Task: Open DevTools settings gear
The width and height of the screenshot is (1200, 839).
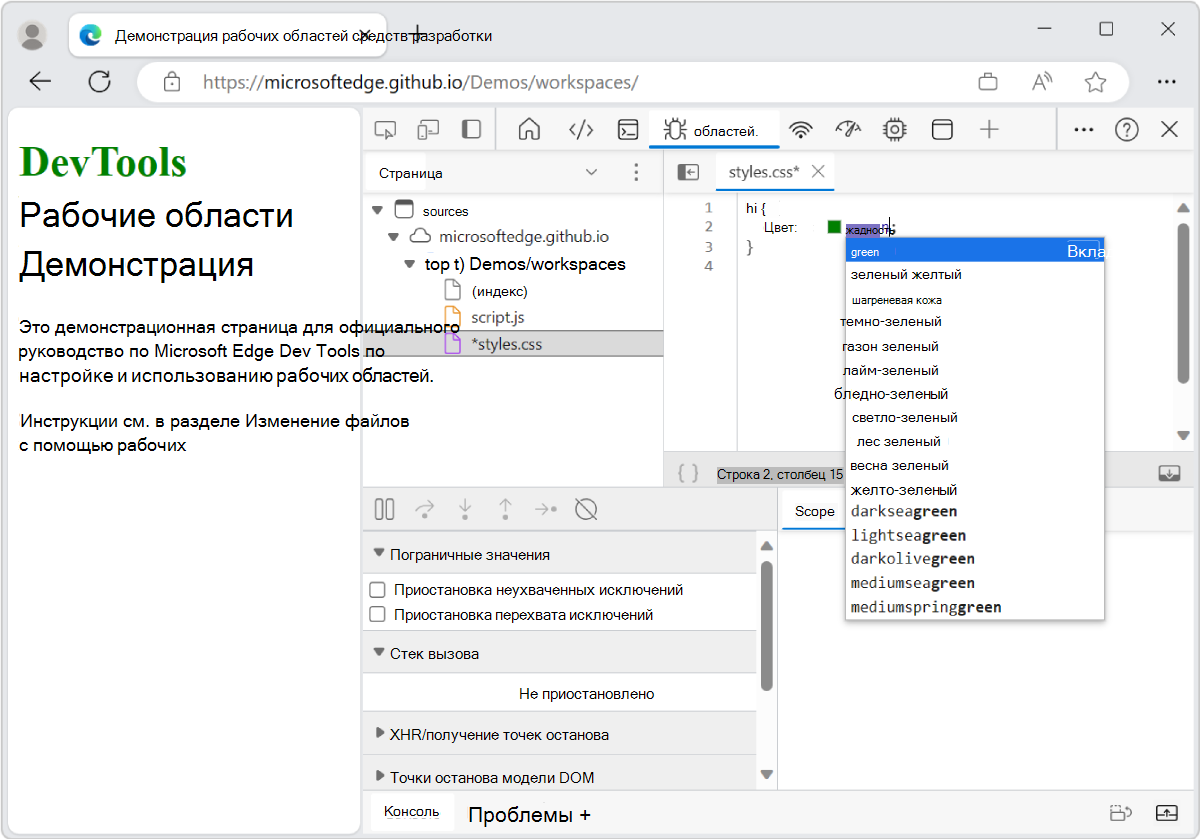Action: click(894, 129)
